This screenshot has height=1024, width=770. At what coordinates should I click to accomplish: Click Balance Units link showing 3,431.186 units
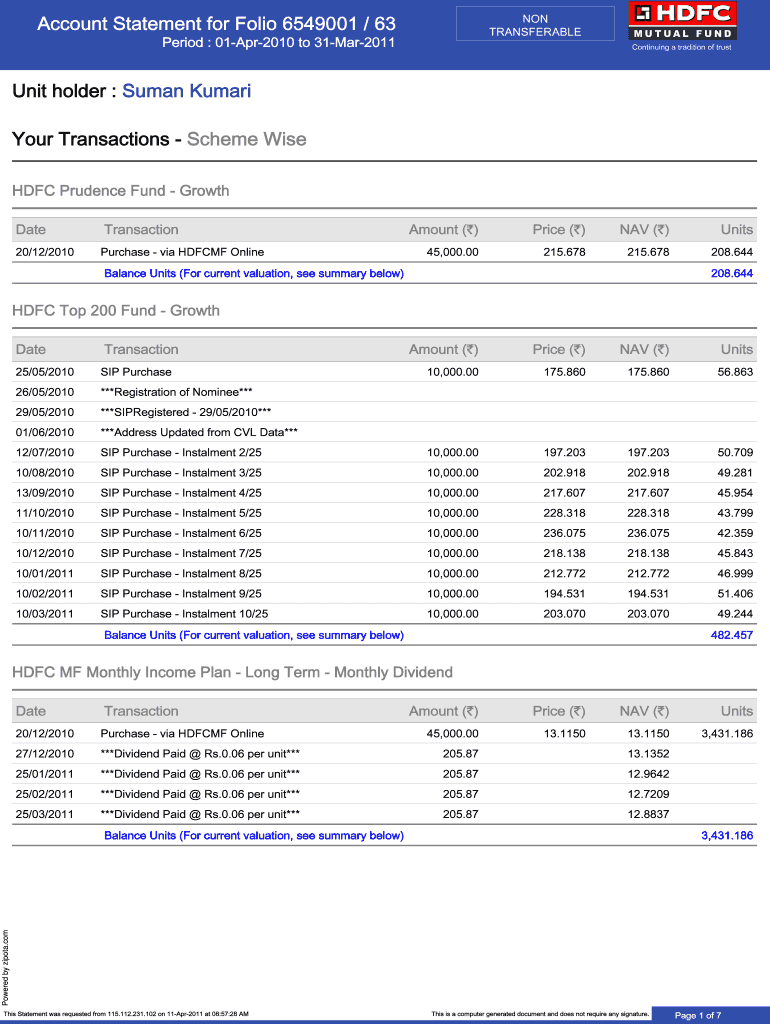254,835
